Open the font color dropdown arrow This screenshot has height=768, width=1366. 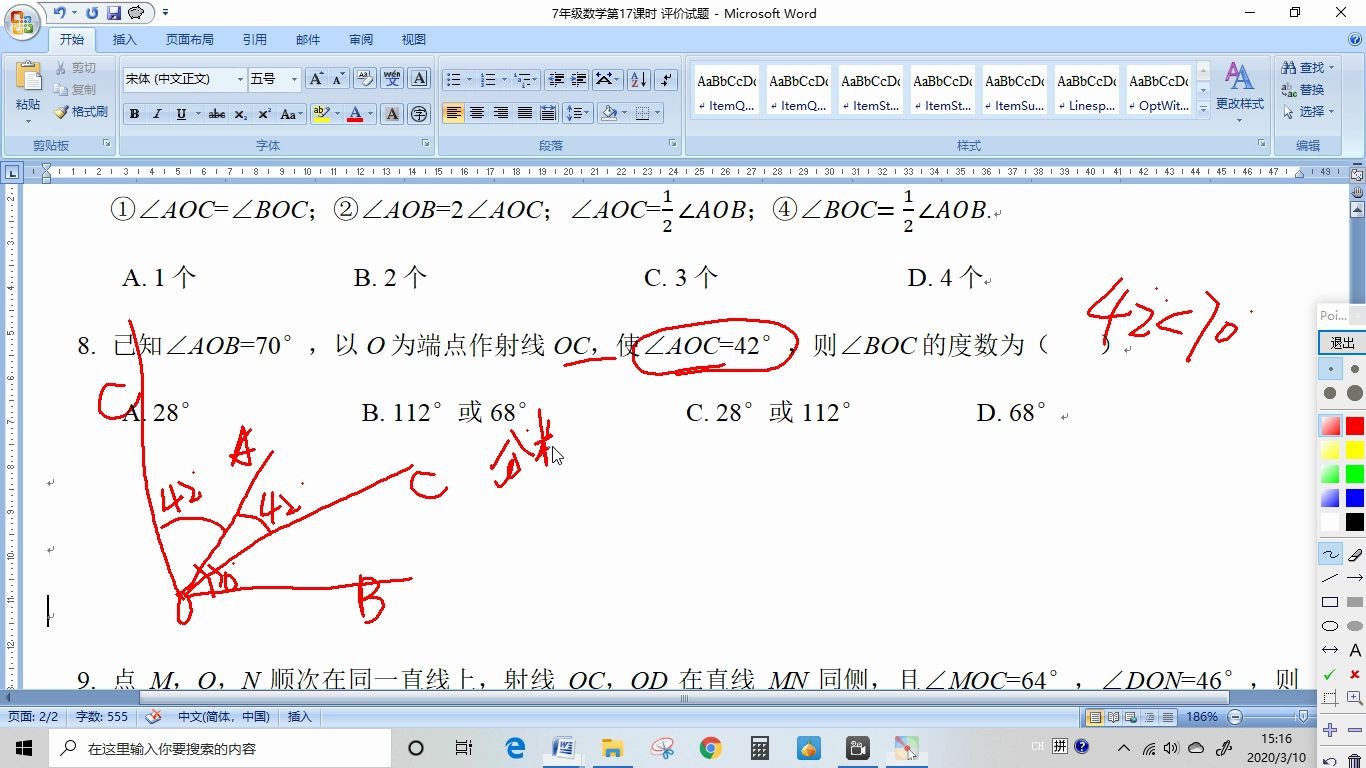[x=369, y=114]
